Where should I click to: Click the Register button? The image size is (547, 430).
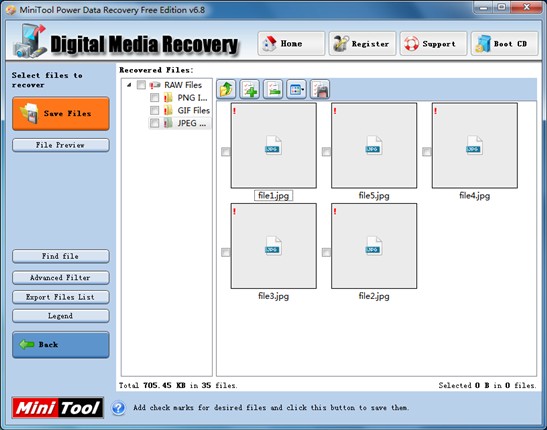[362, 44]
